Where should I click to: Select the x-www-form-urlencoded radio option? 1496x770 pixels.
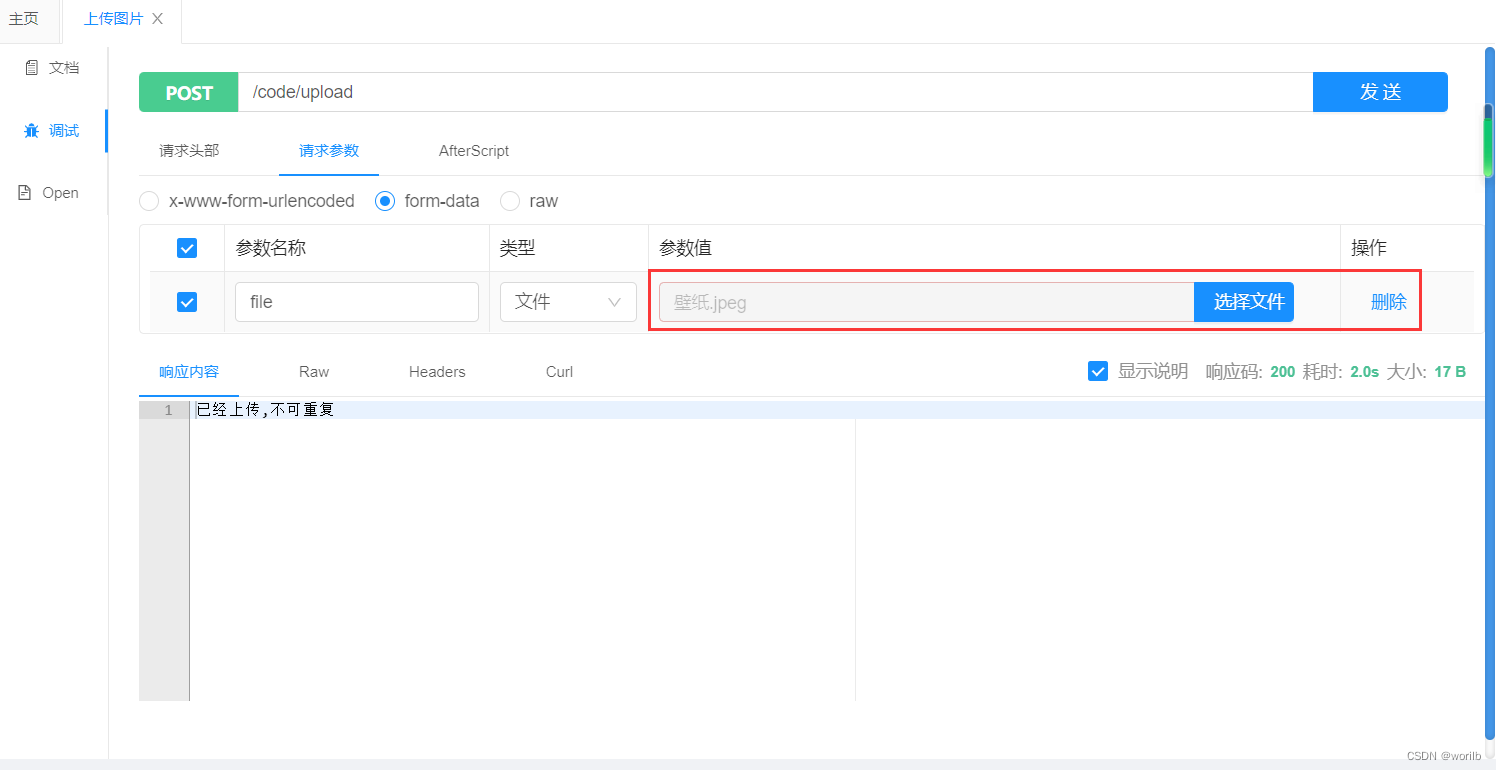click(x=149, y=201)
